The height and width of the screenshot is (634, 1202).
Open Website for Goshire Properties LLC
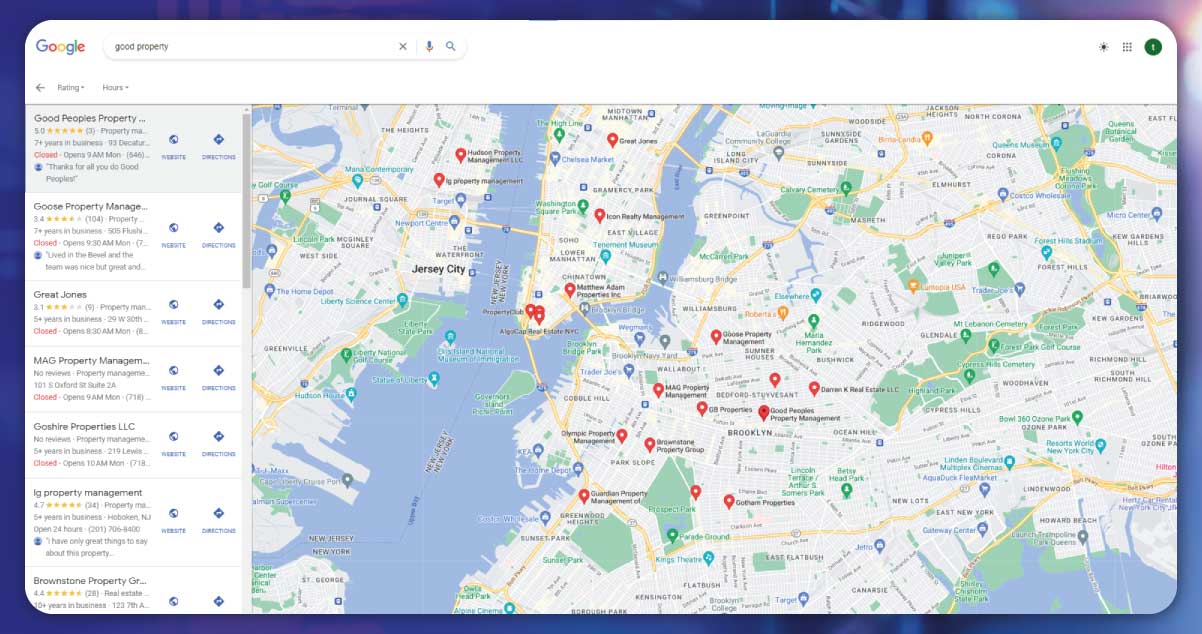174,443
